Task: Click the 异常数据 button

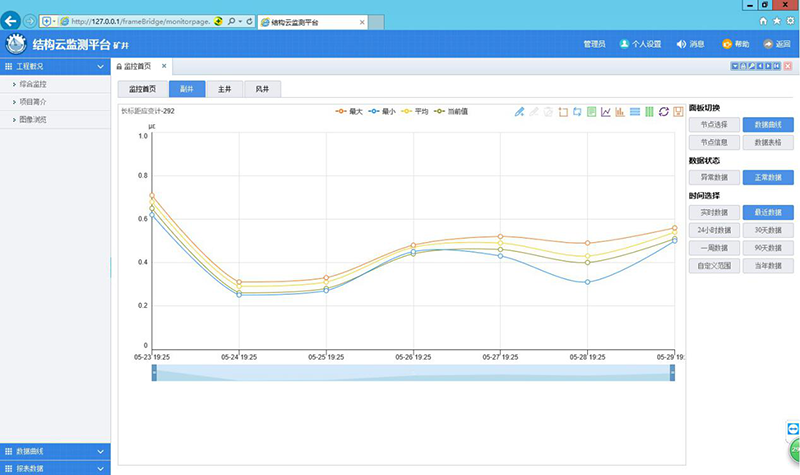Action: [x=714, y=177]
